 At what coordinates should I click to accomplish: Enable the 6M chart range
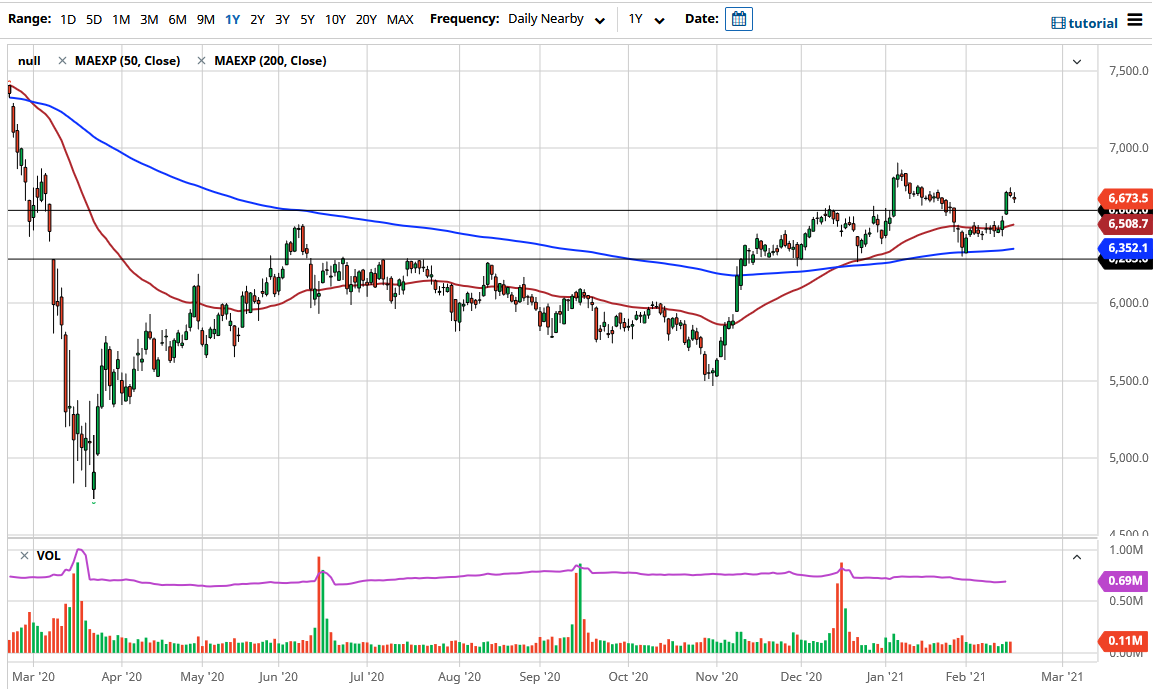click(177, 18)
